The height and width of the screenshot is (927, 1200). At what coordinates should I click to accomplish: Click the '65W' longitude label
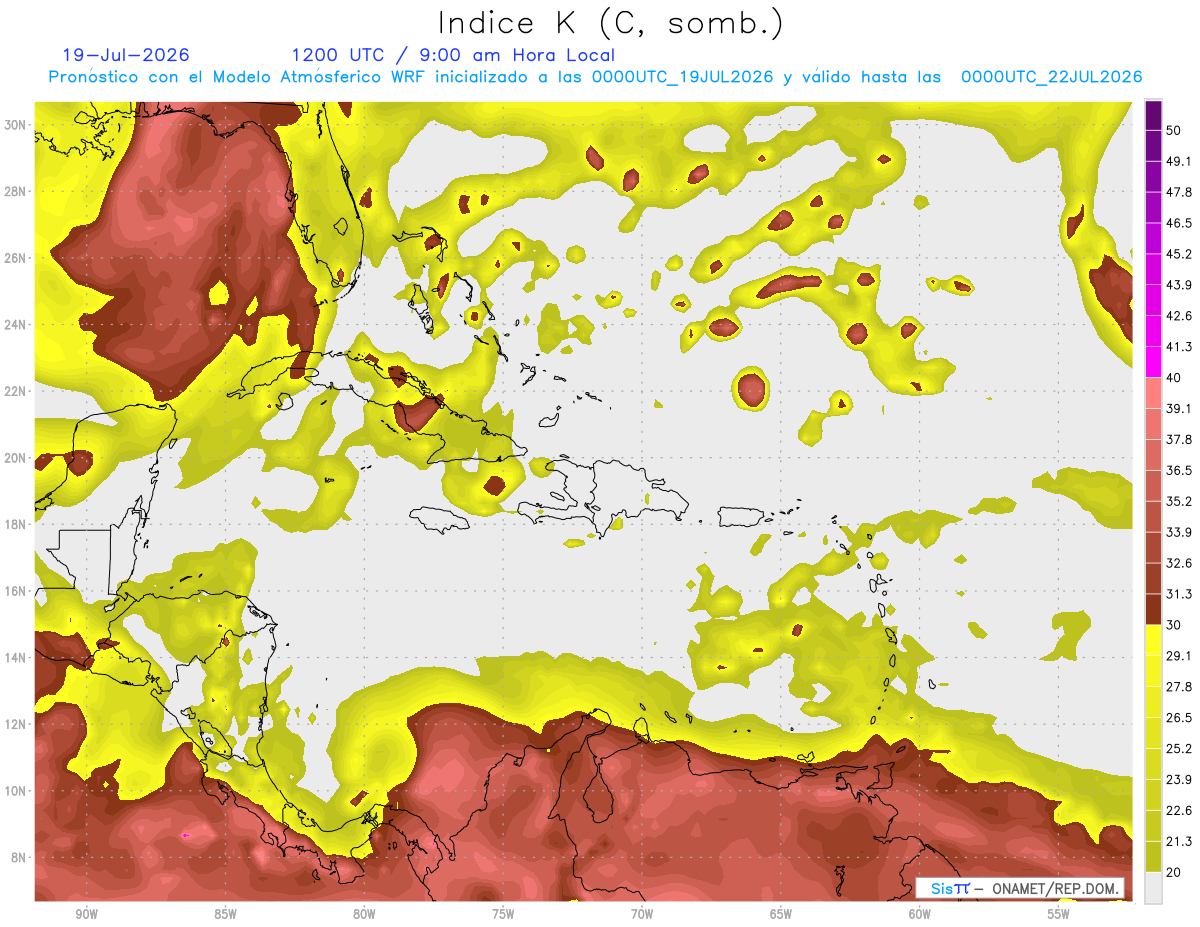(x=781, y=914)
